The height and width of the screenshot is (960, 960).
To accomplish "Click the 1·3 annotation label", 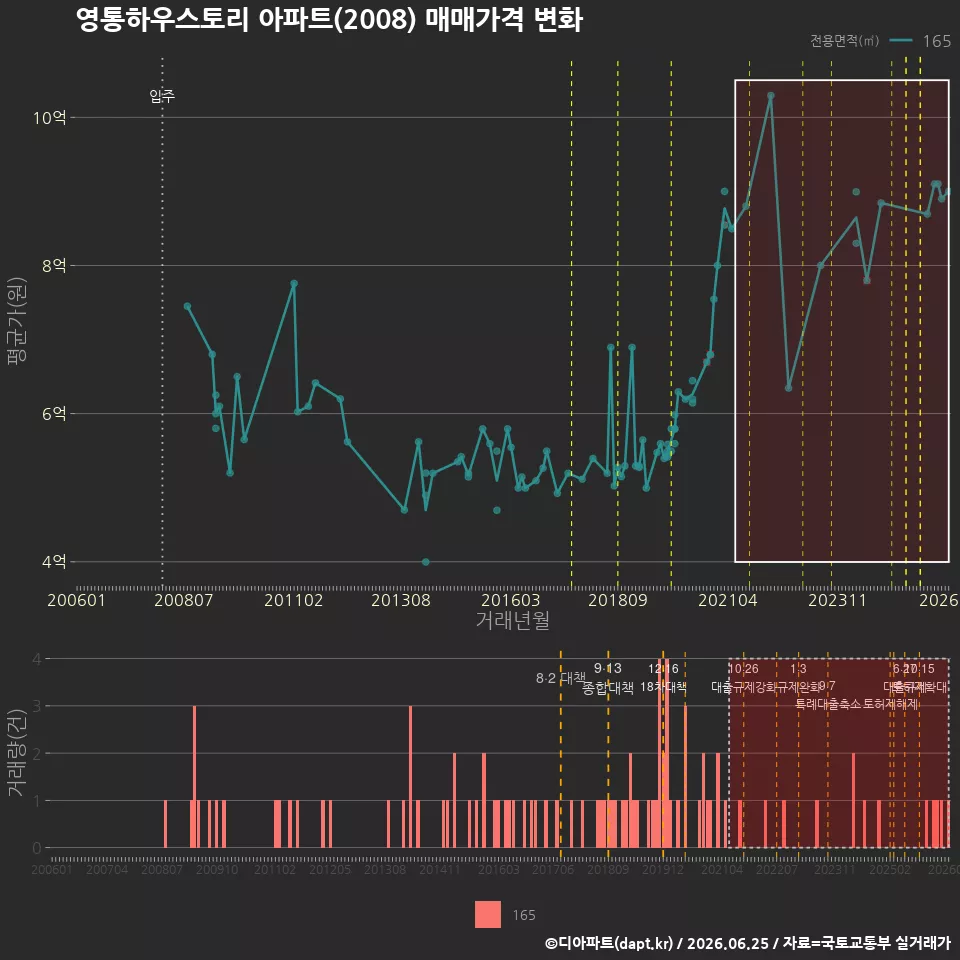I will click(x=798, y=669).
